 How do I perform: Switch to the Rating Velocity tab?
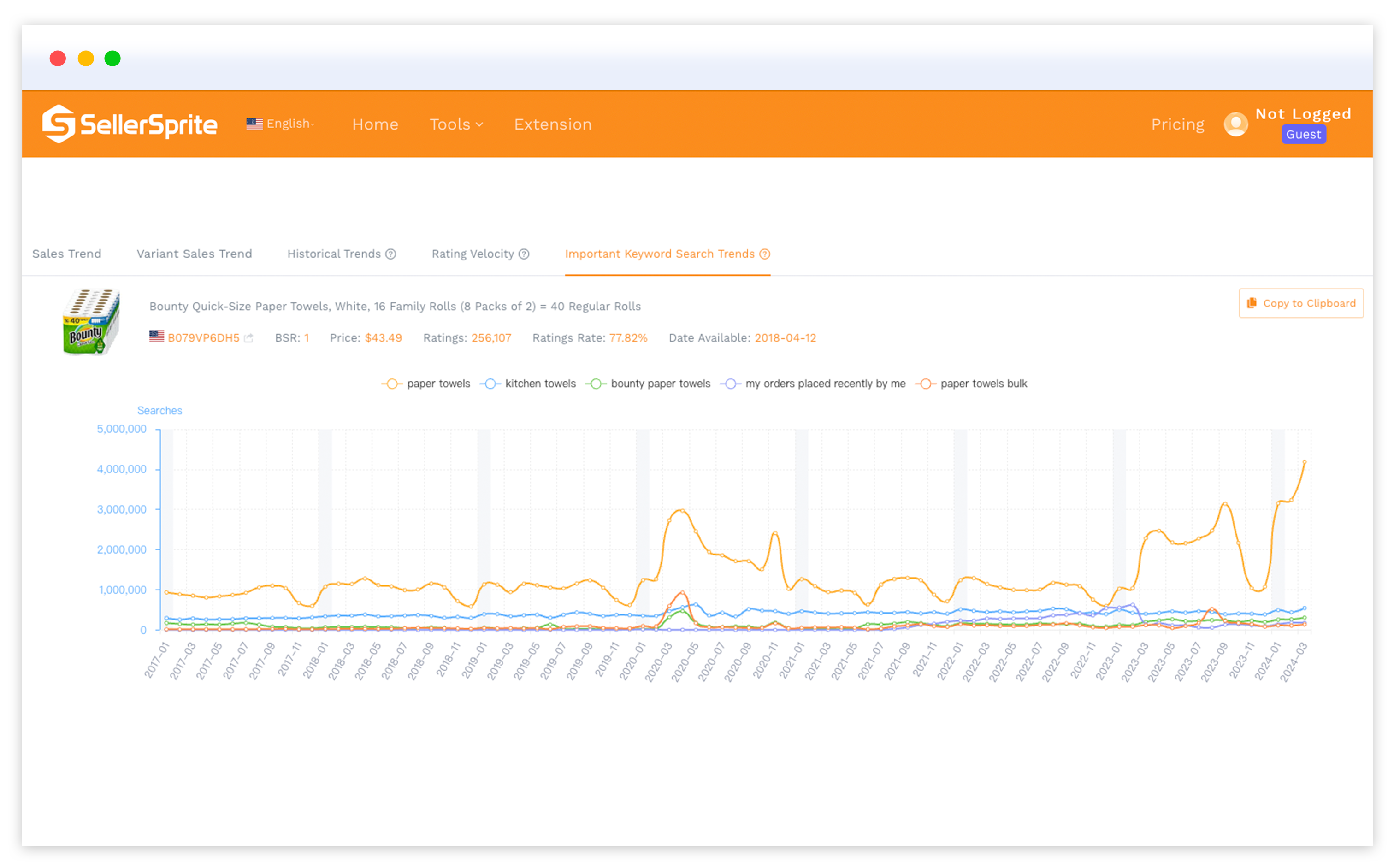[x=473, y=254]
